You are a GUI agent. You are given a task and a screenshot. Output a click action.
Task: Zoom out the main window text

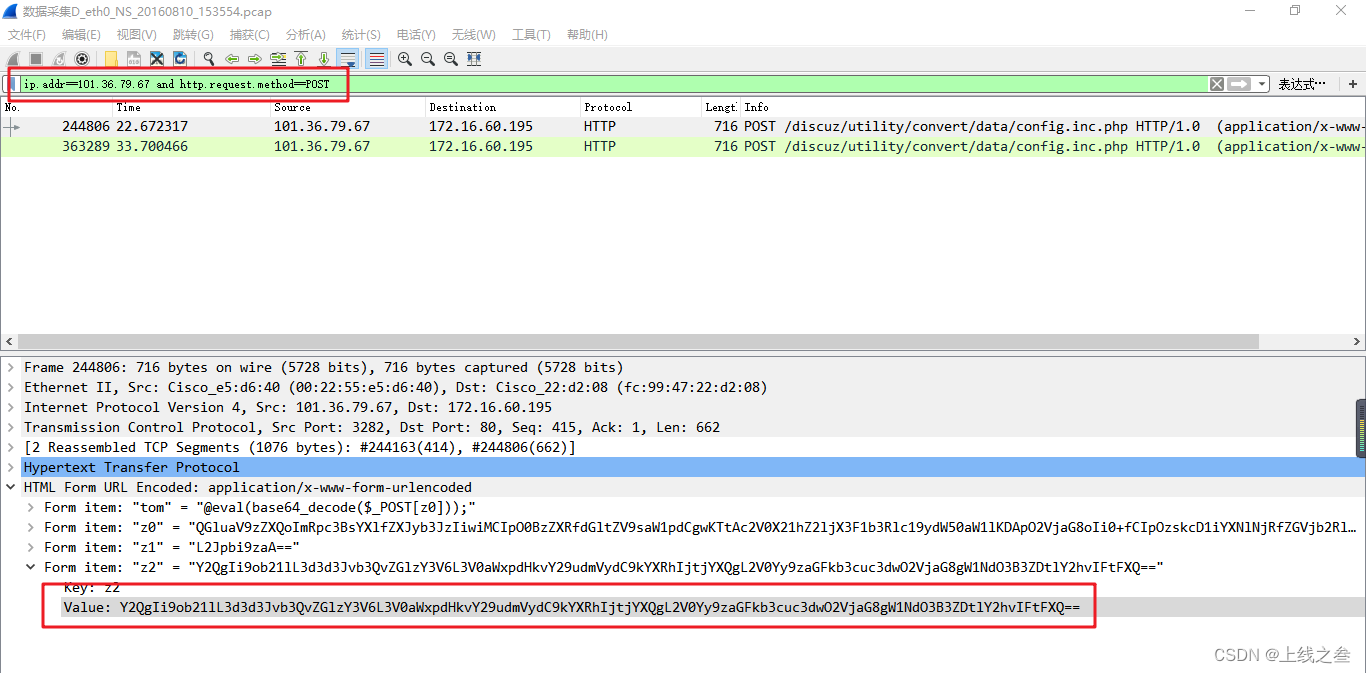click(428, 59)
